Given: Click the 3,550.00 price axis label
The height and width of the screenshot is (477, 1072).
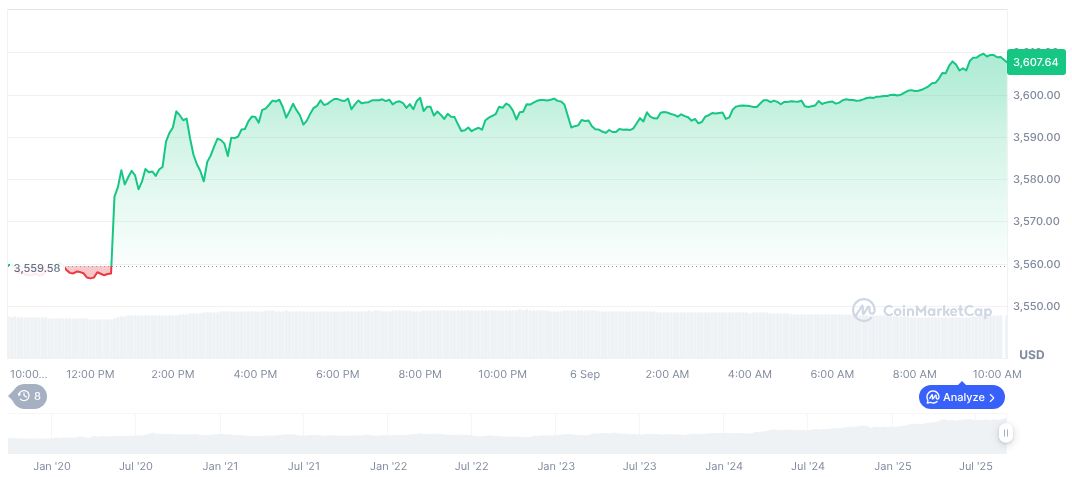Looking at the screenshot, I should (x=1034, y=306).
